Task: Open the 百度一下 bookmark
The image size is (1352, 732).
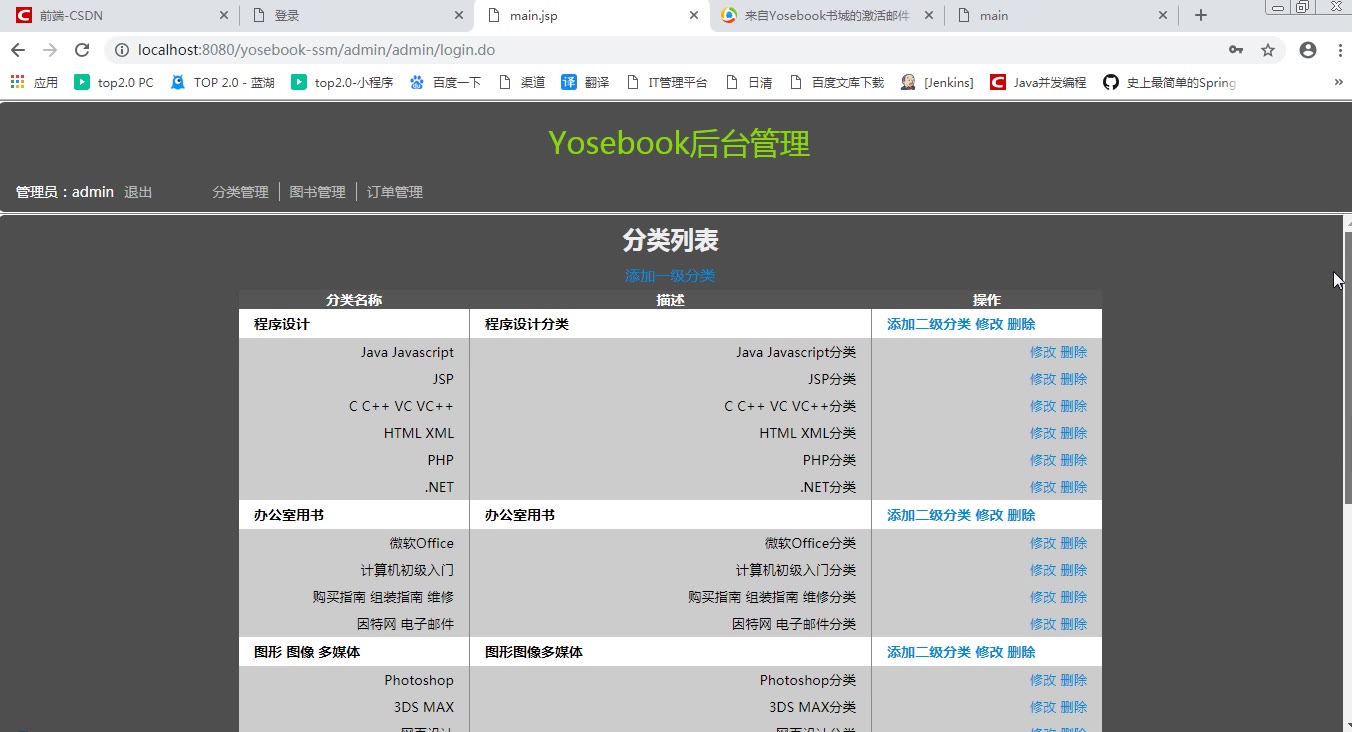Action: pyautogui.click(x=445, y=82)
